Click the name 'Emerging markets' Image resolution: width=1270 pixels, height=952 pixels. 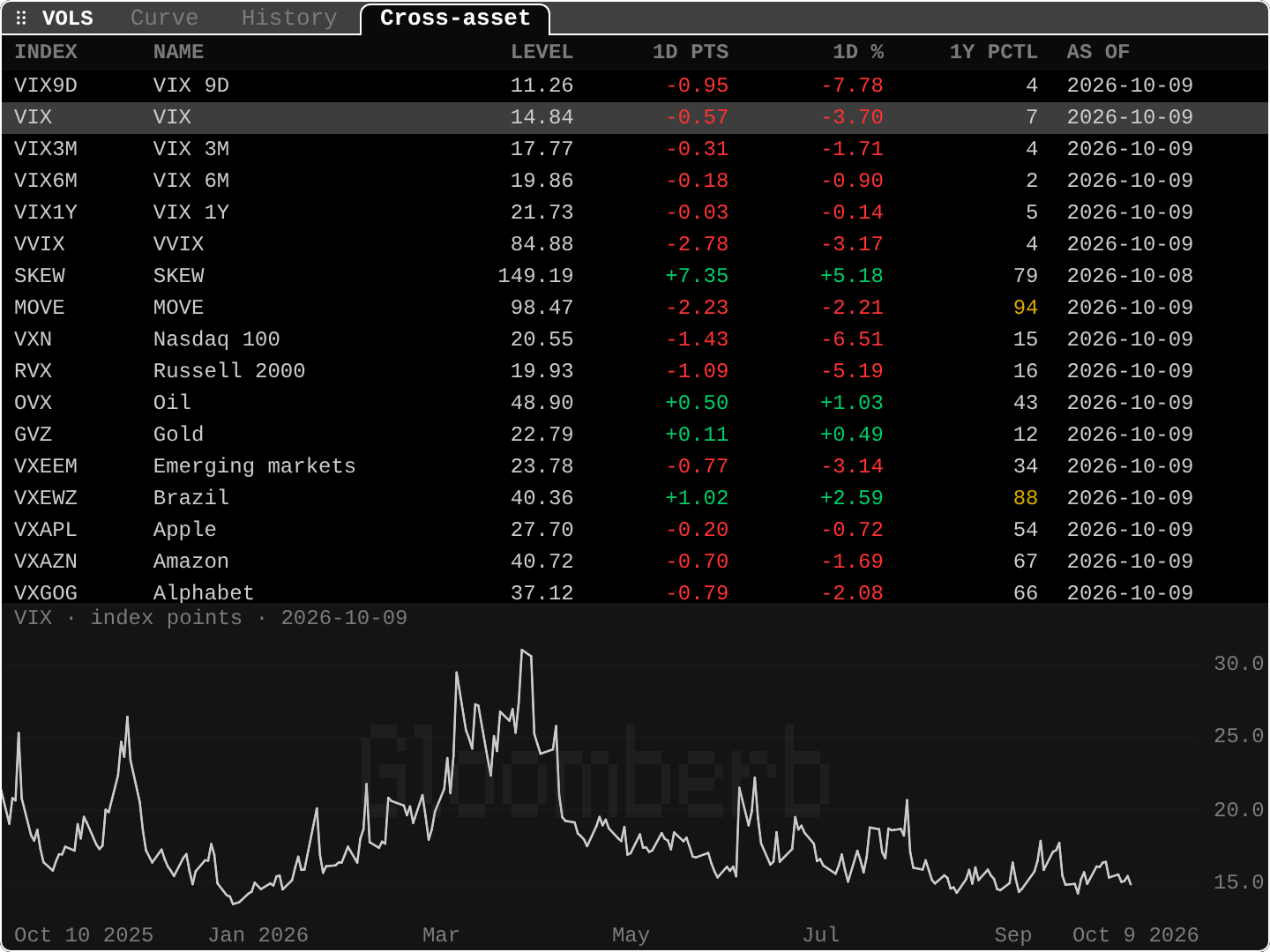(255, 466)
